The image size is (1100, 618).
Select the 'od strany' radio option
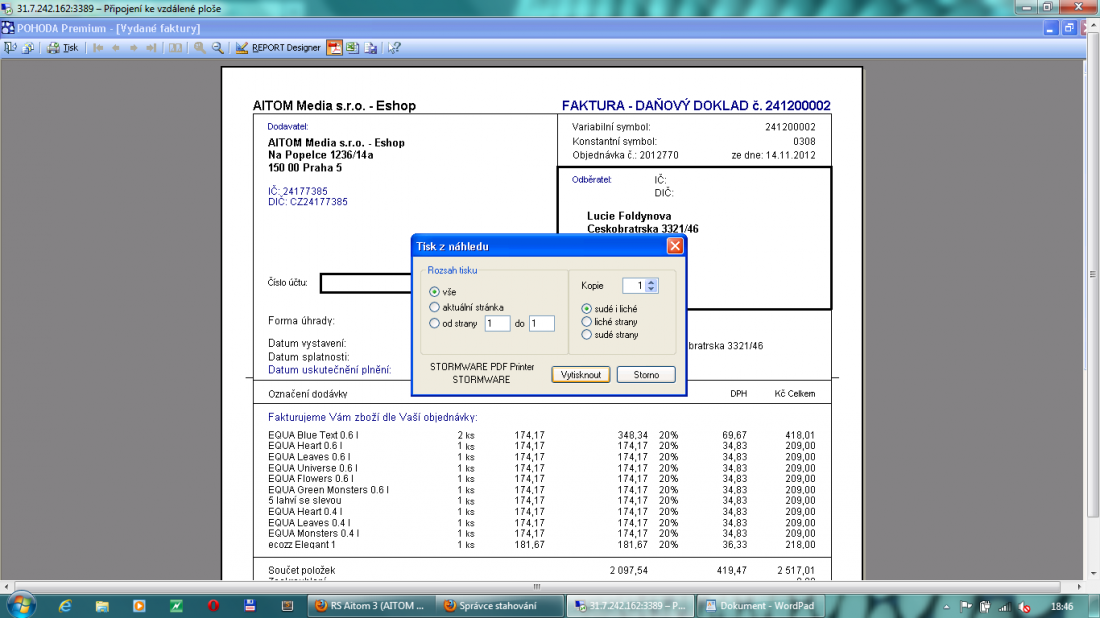pyautogui.click(x=434, y=323)
